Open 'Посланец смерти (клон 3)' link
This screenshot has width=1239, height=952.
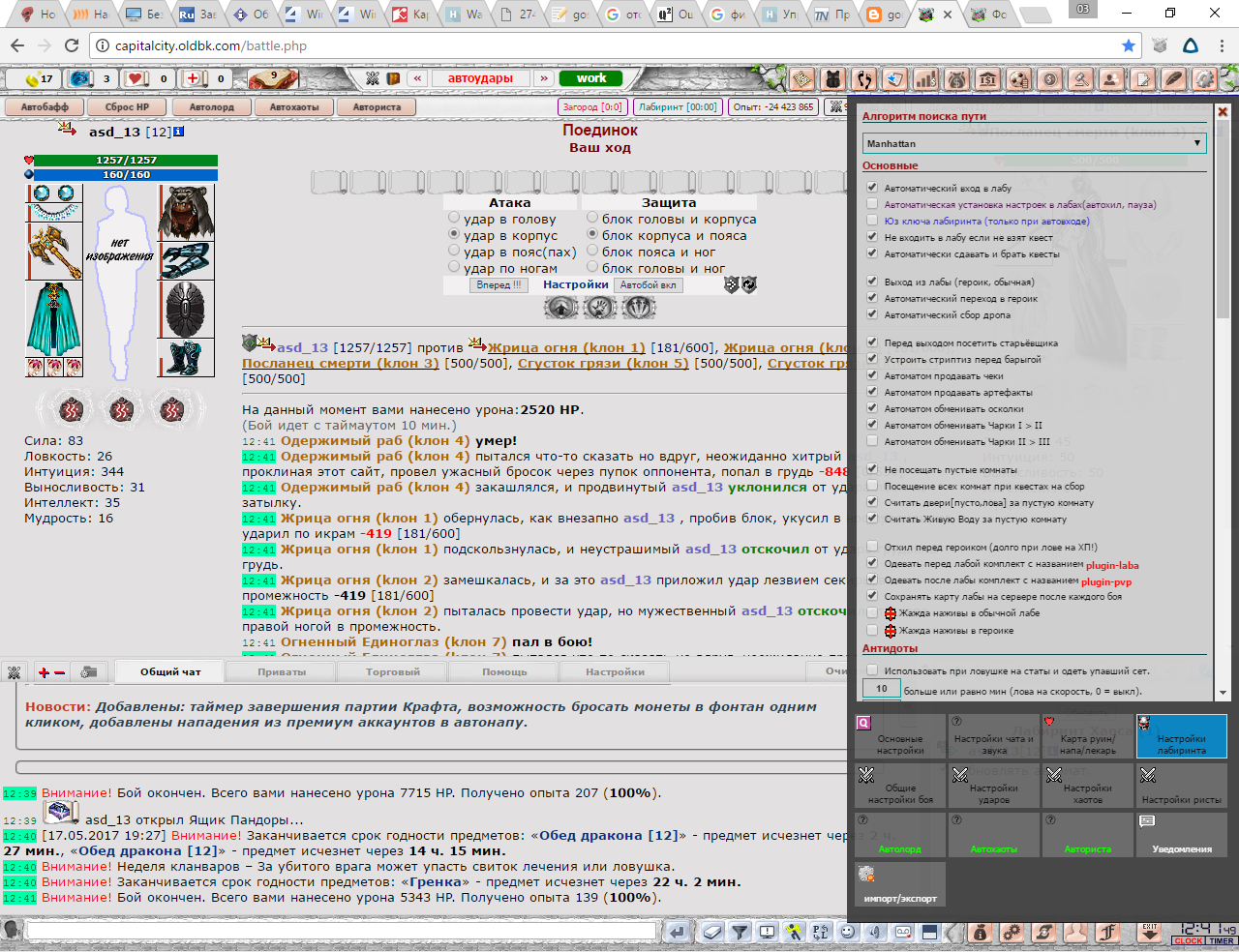[341, 364]
